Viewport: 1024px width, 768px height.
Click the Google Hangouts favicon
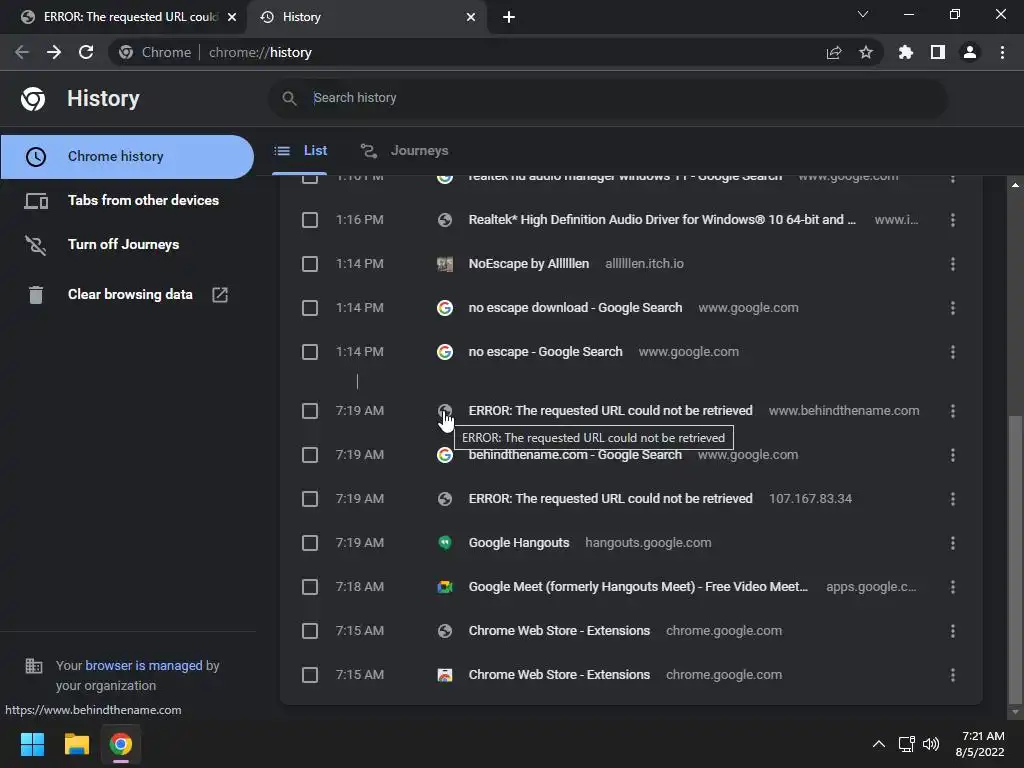[445, 543]
